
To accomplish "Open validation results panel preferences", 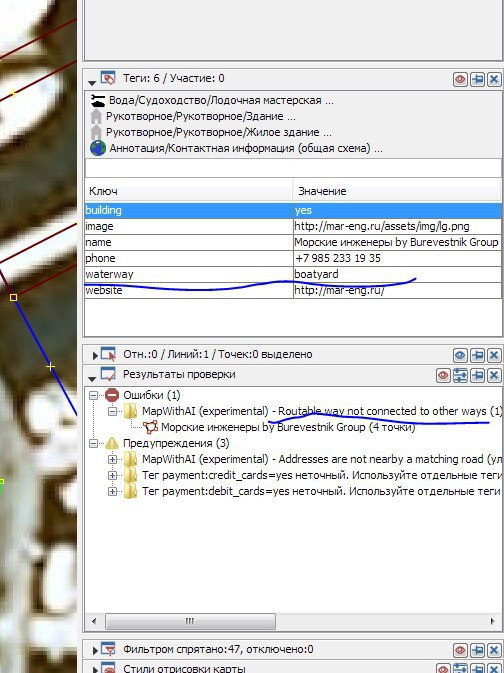I will click(x=460, y=376).
